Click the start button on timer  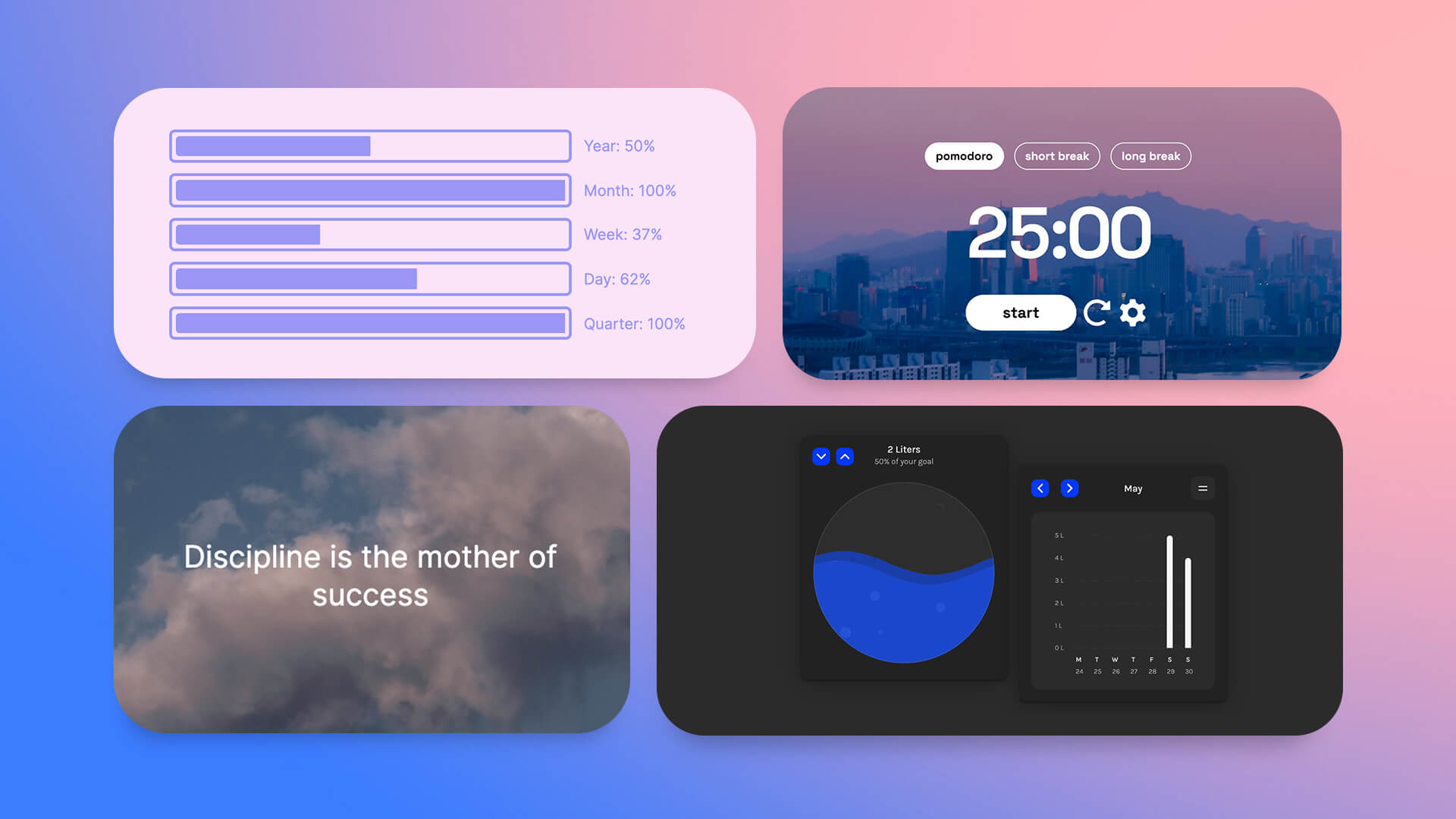tap(1020, 313)
